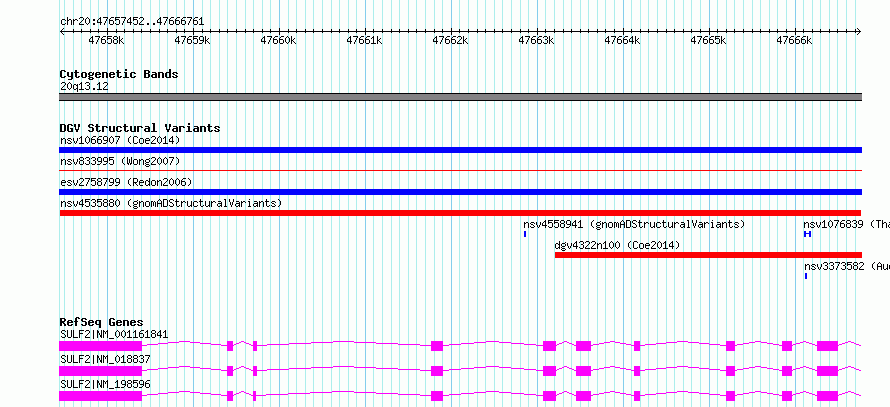Click the large first exon of SULF2|NM_018837
The width and height of the screenshot is (890, 407).
point(100,371)
